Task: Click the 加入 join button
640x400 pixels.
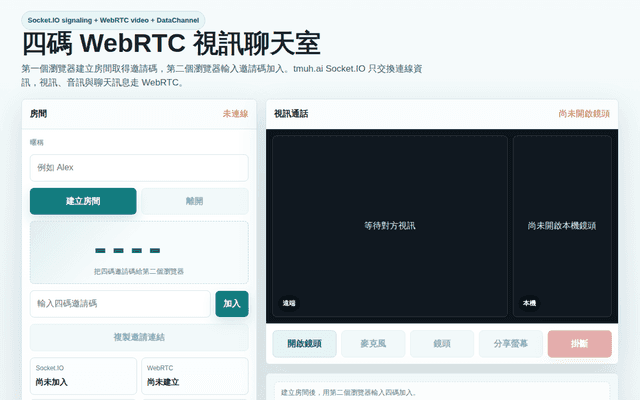Action: pyautogui.click(x=232, y=304)
